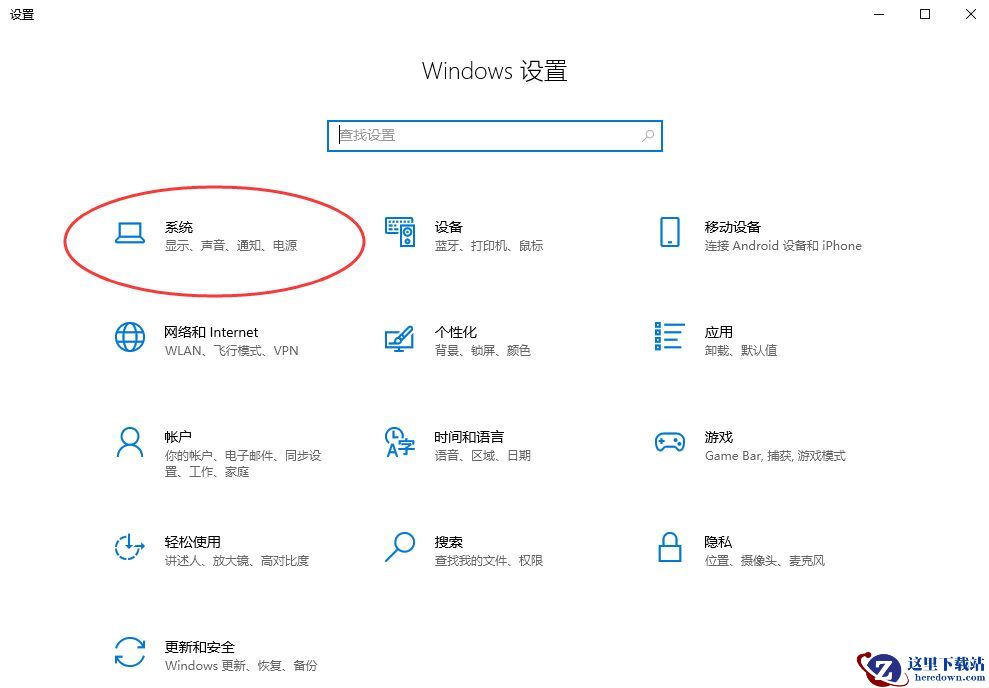This screenshot has height=688, width=989.
Task: Select the 网络和 Internet title
Action: pyautogui.click(x=211, y=332)
